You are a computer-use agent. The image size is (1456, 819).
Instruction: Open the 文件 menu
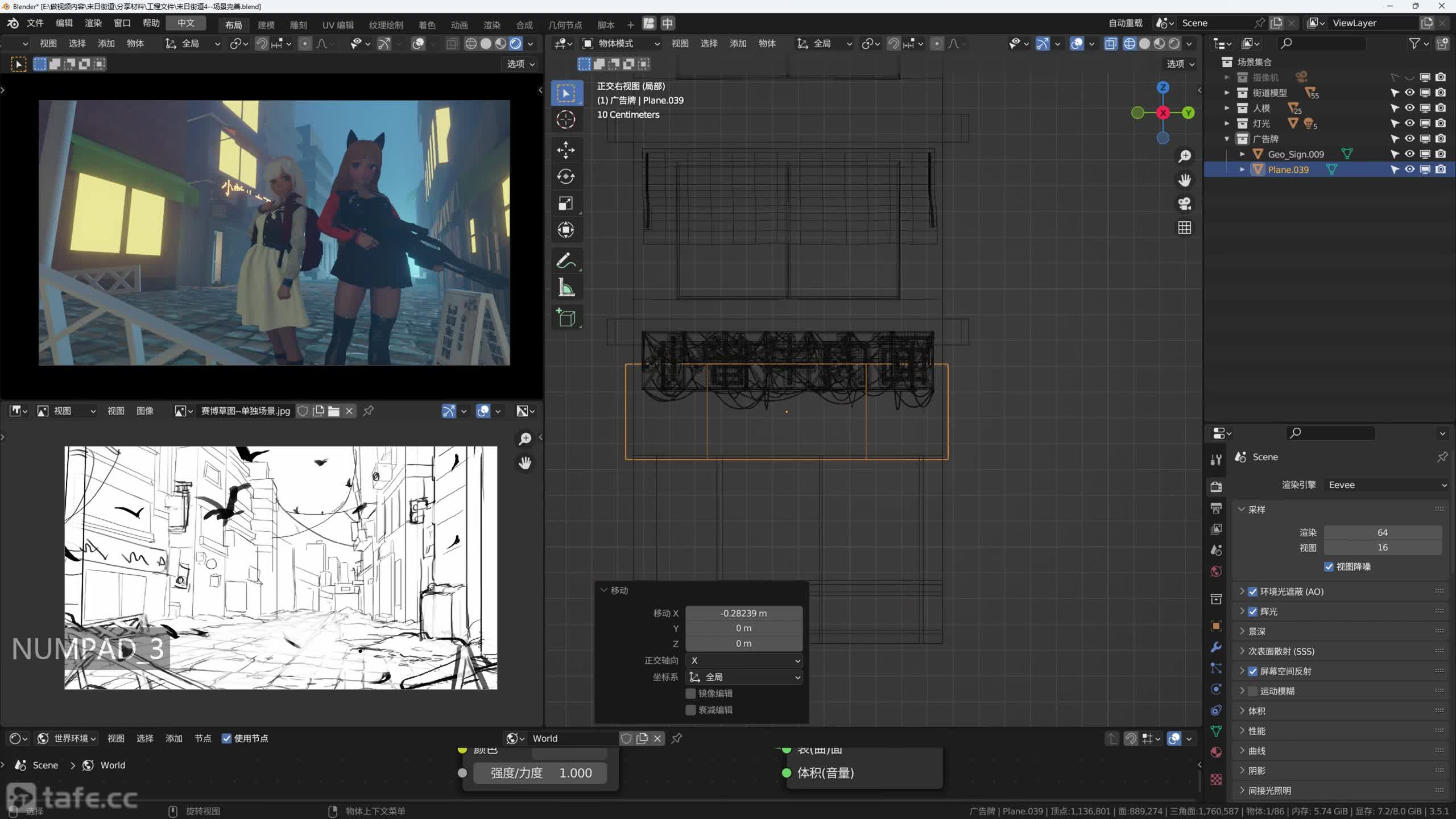pyautogui.click(x=35, y=23)
